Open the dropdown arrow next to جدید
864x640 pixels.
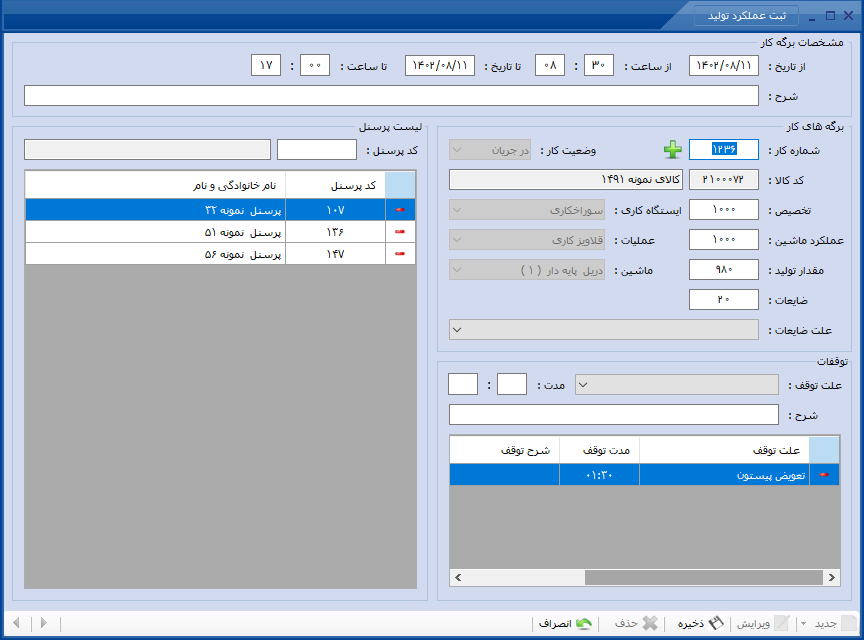[x=803, y=624]
